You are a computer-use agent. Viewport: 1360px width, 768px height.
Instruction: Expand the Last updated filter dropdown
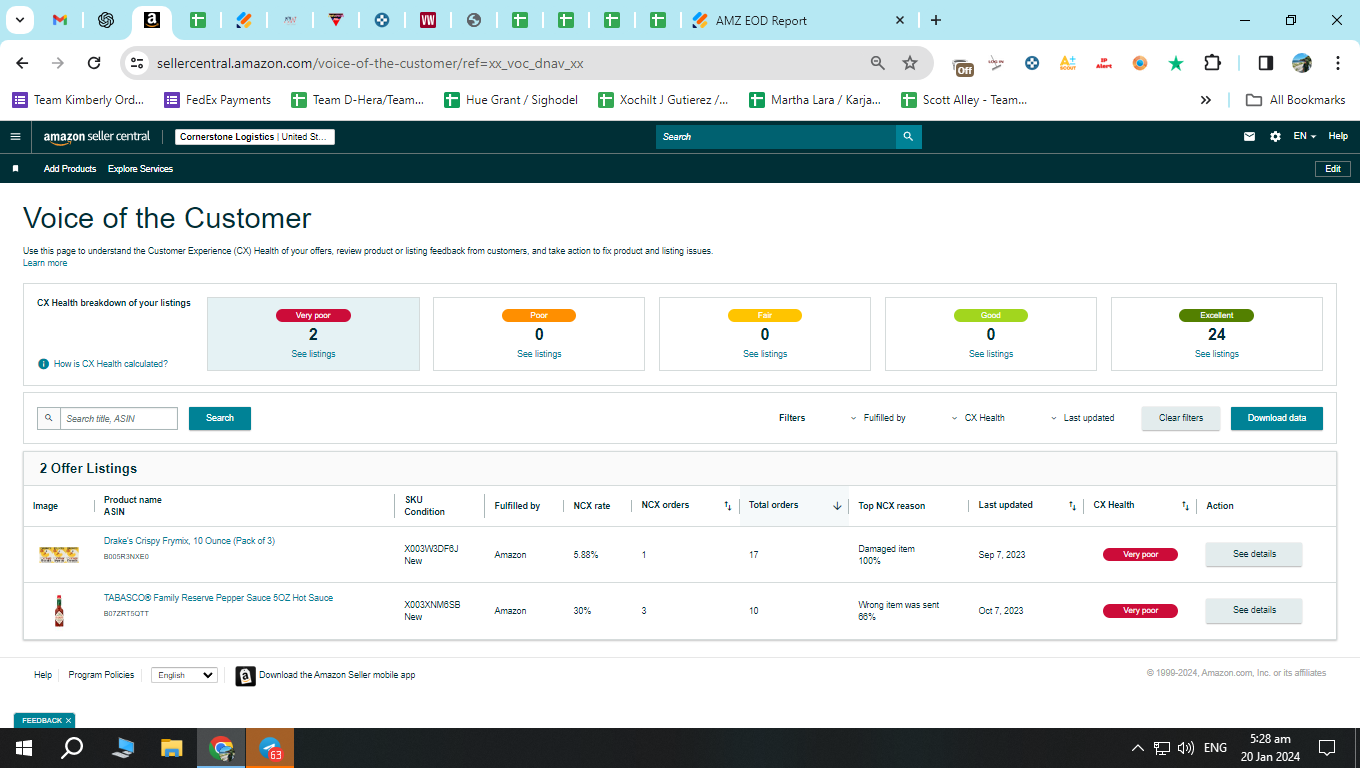[1082, 418]
